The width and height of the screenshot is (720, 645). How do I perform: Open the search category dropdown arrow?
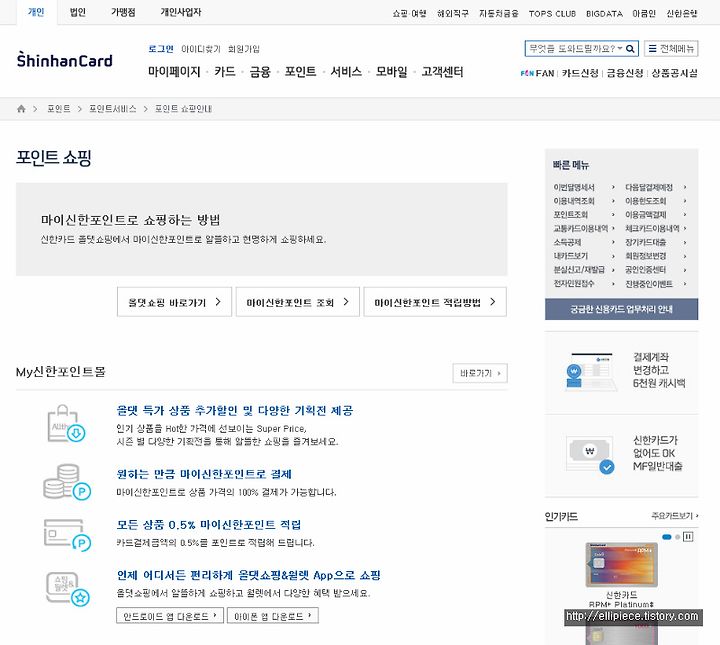[620, 48]
